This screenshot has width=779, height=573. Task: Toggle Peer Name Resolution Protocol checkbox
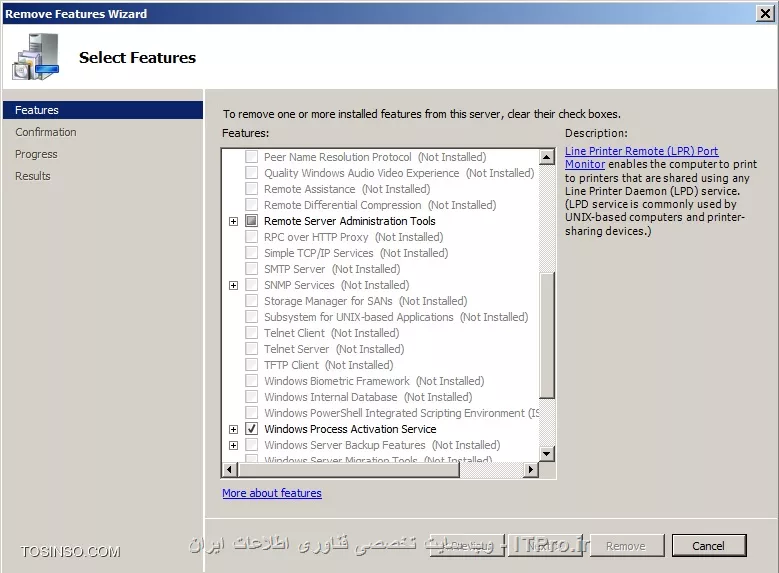point(251,157)
